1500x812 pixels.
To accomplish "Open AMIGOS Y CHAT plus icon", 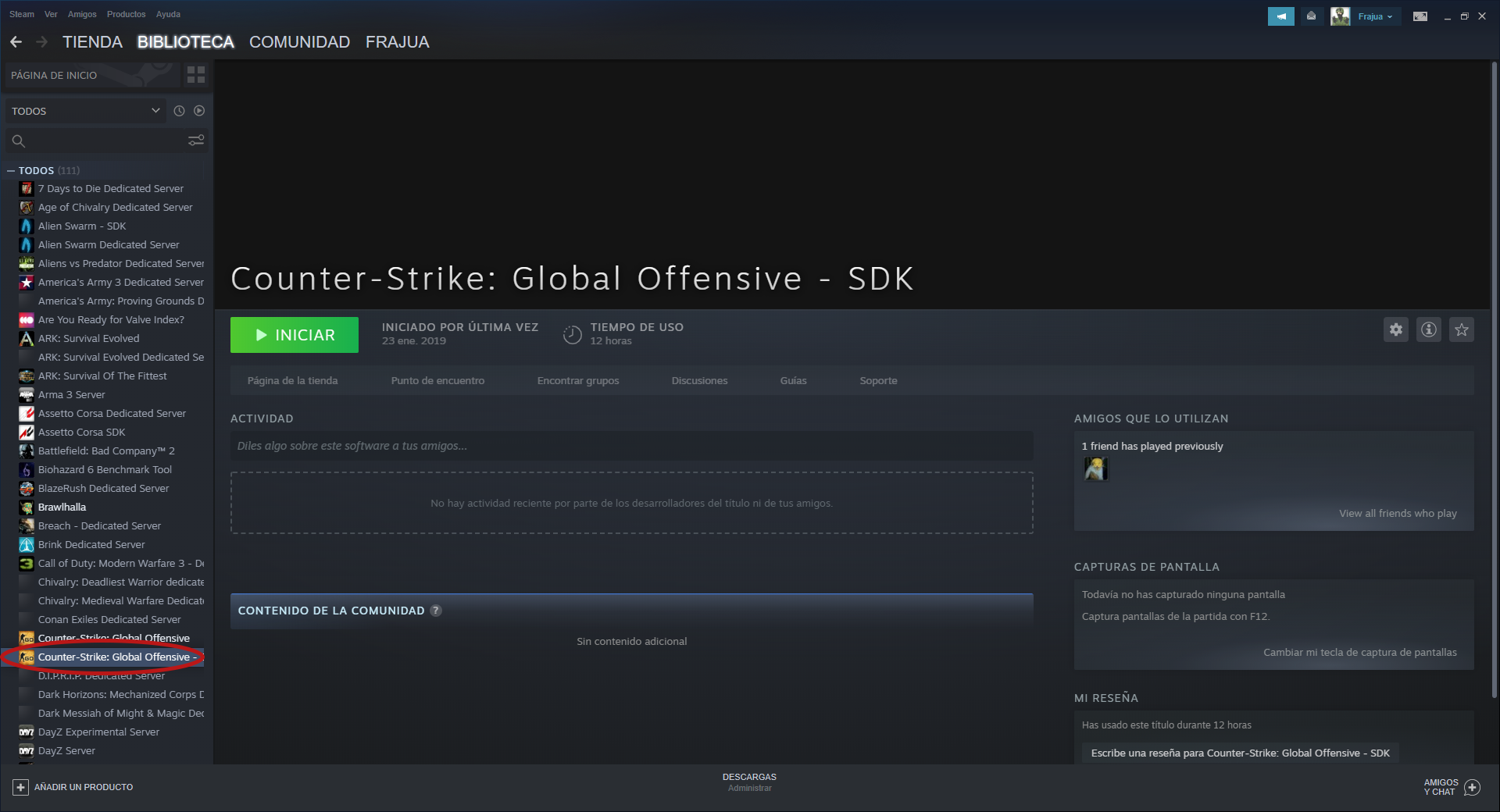I will coord(1472,787).
